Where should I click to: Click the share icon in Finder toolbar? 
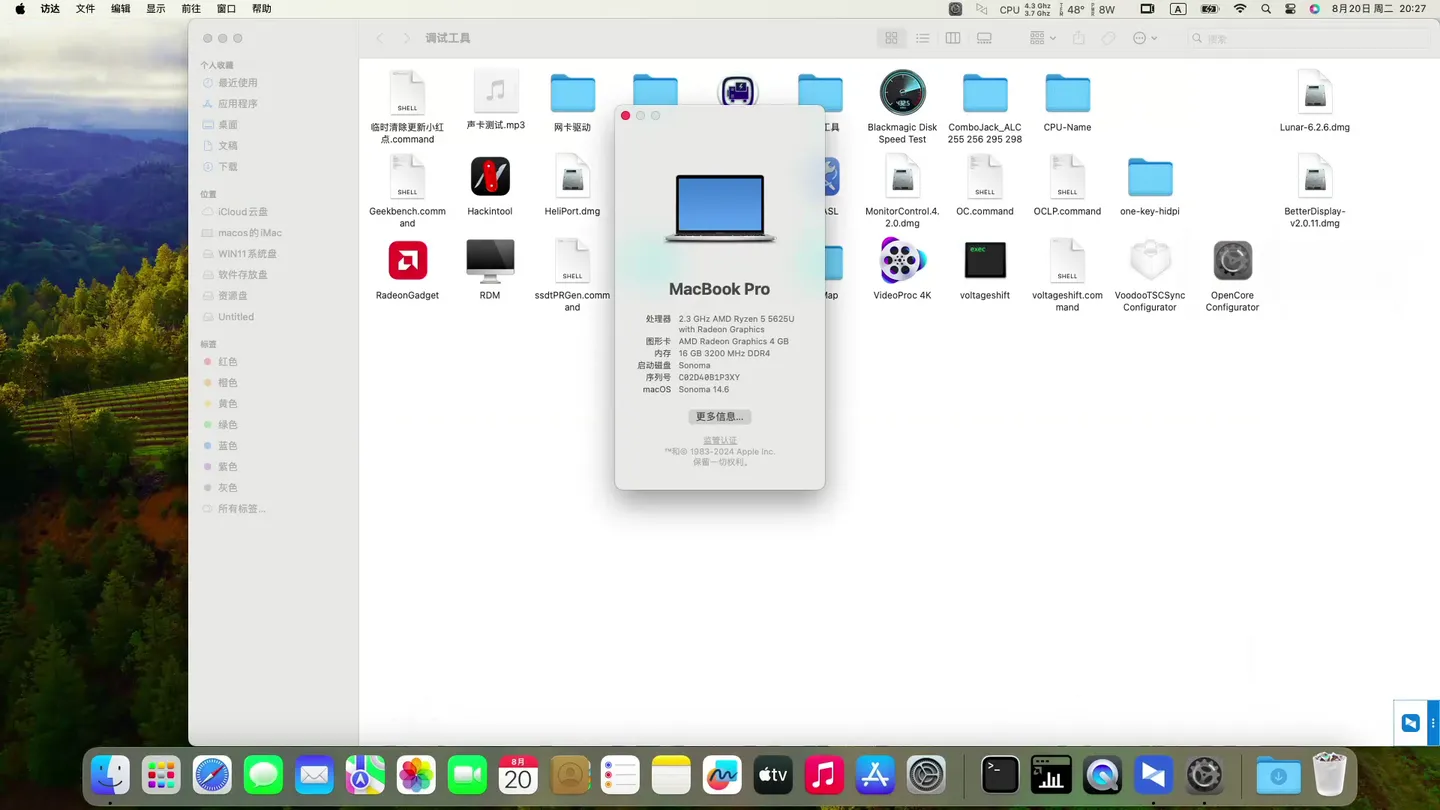pyautogui.click(x=1078, y=38)
